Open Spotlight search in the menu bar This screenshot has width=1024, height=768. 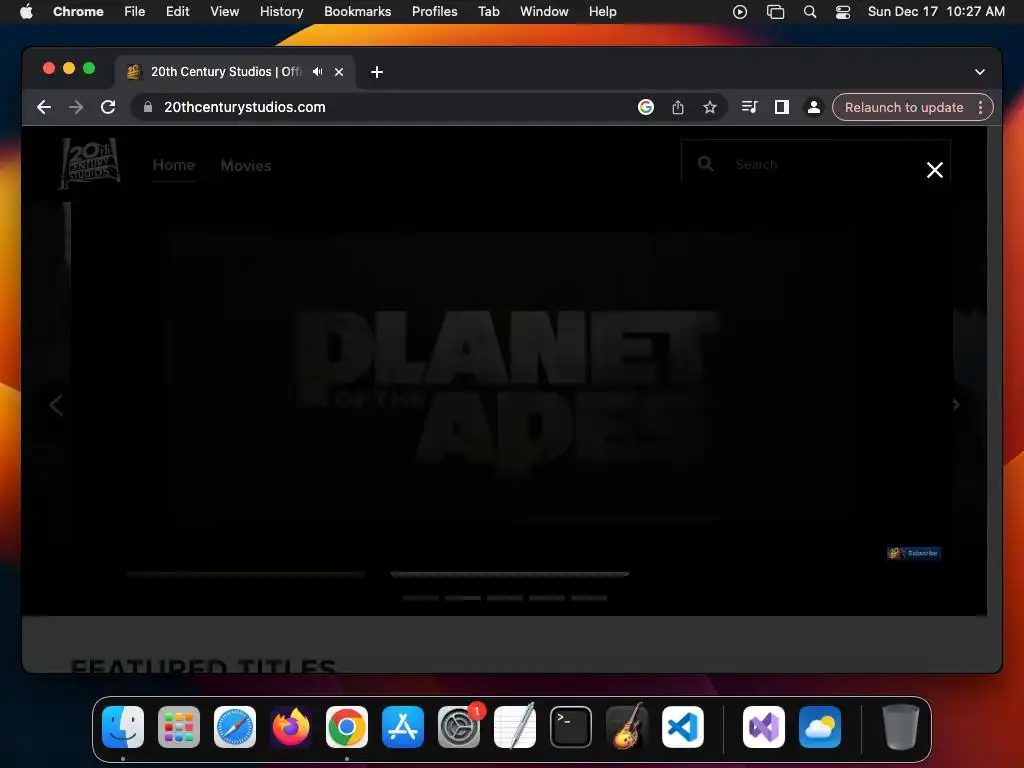(x=810, y=11)
